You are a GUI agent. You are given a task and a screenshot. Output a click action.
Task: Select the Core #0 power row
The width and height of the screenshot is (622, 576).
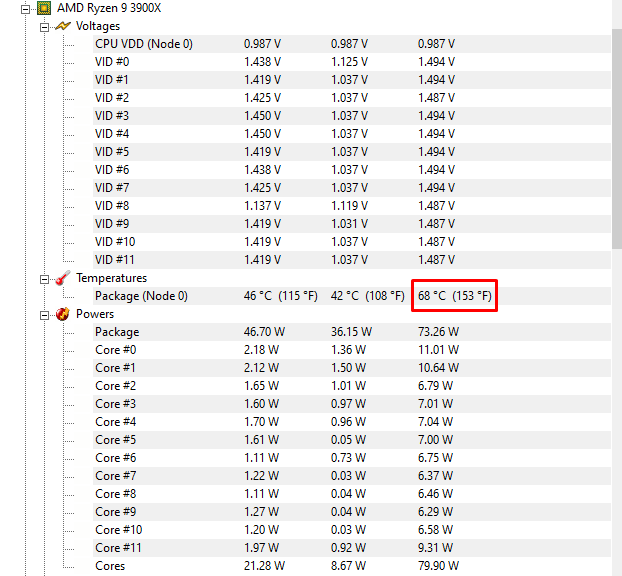pos(352,350)
